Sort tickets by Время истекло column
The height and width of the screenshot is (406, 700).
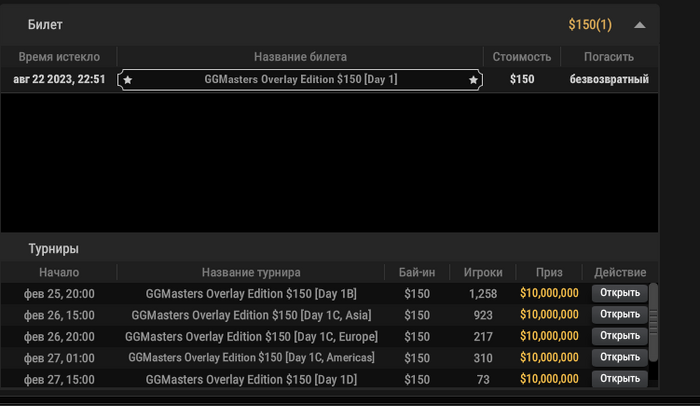coord(58,57)
